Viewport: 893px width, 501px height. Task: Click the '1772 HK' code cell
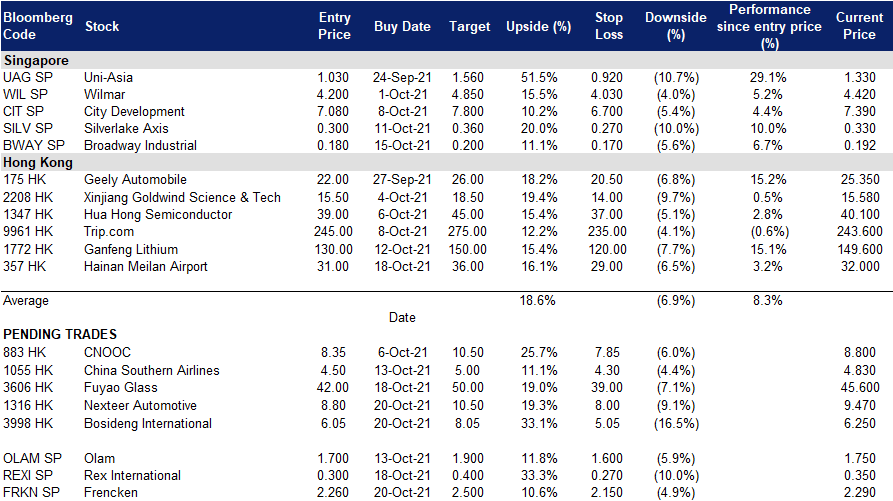pos(28,249)
